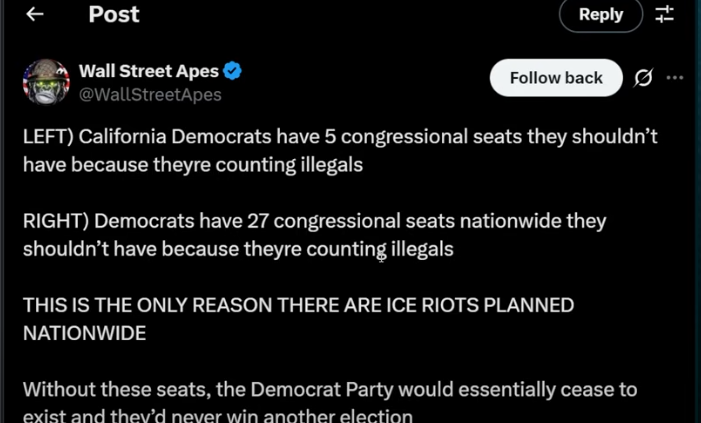Click the Reply button
The height and width of the screenshot is (423, 701).
click(x=601, y=15)
